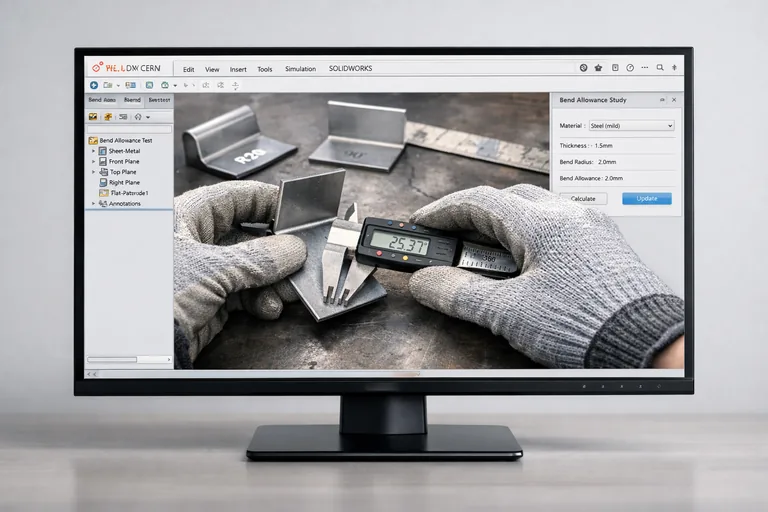Expand the Top Plane tree node
The width and height of the screenshot is (768, 512).
pyautogui.click(x=94, y=172)
